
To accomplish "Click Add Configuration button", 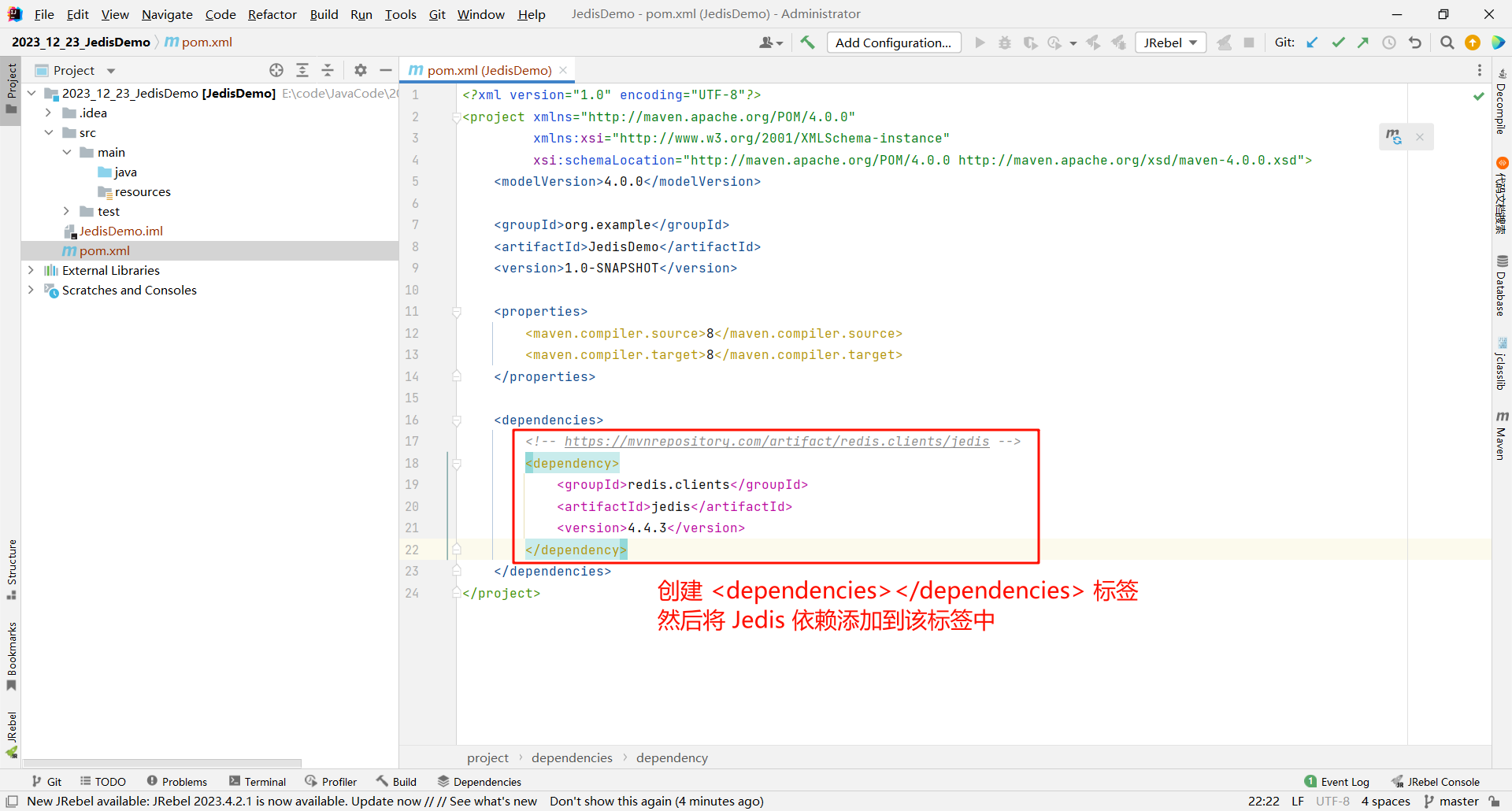I will click(x=894, y=43).
